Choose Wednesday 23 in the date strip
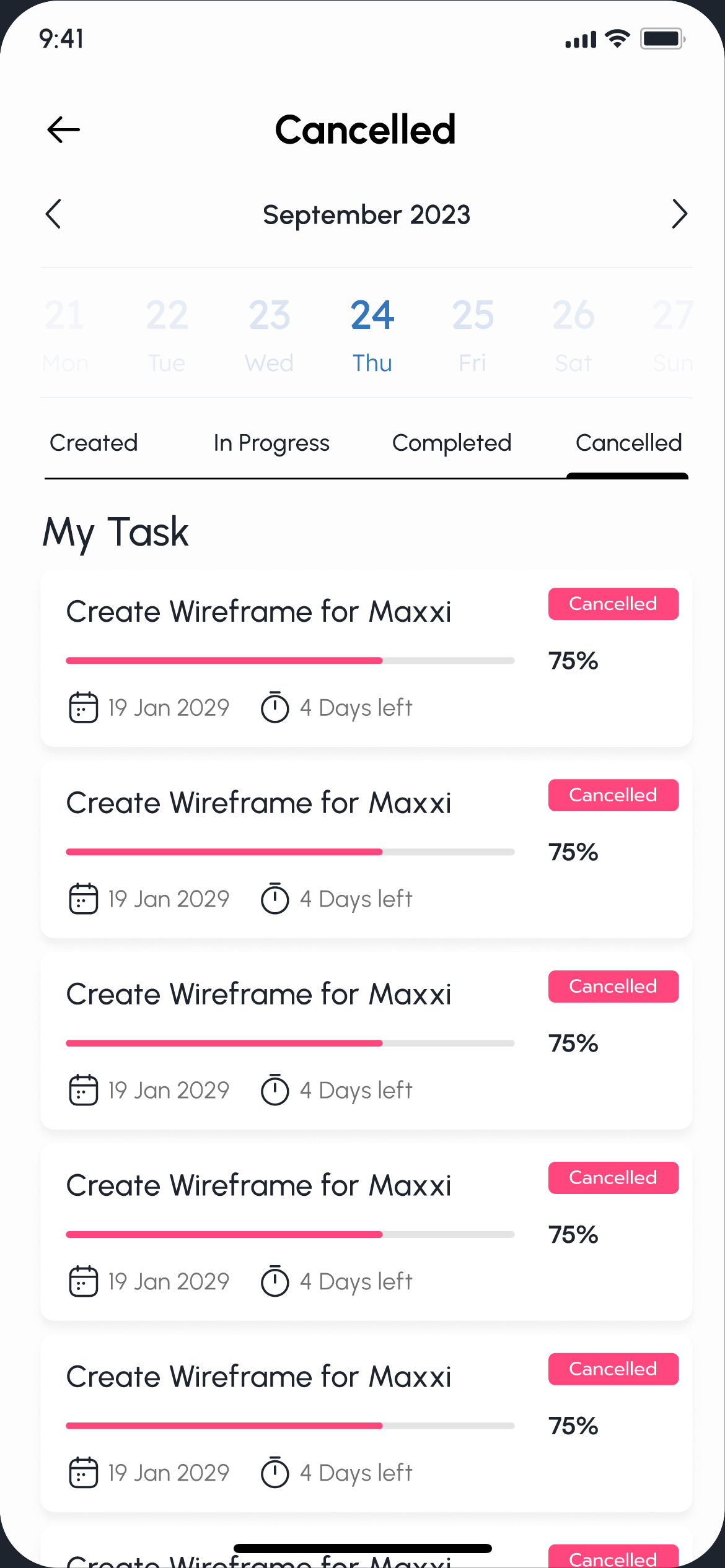 [x=270, y=334]
